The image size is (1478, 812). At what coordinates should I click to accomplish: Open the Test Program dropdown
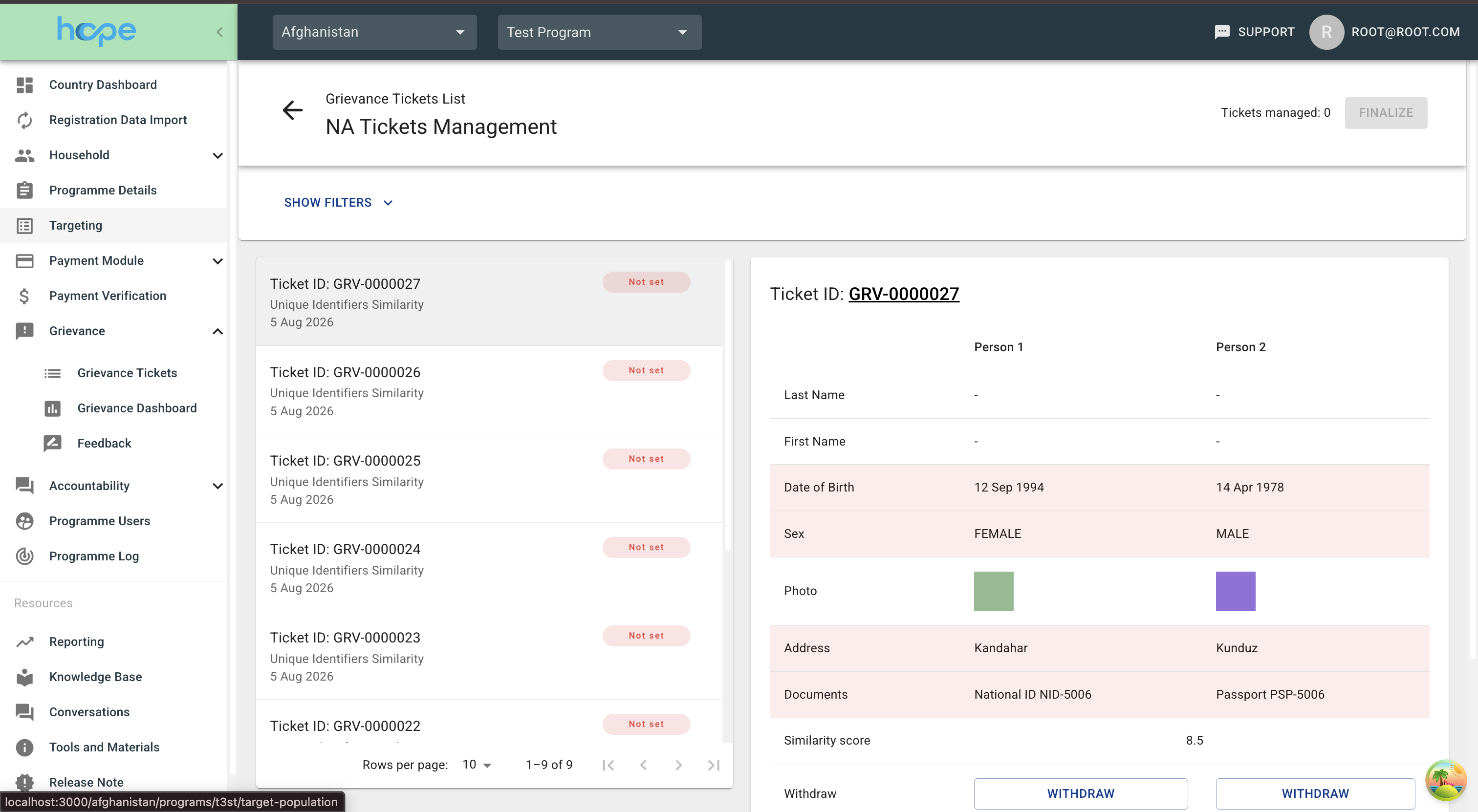(x=600, y=32)
